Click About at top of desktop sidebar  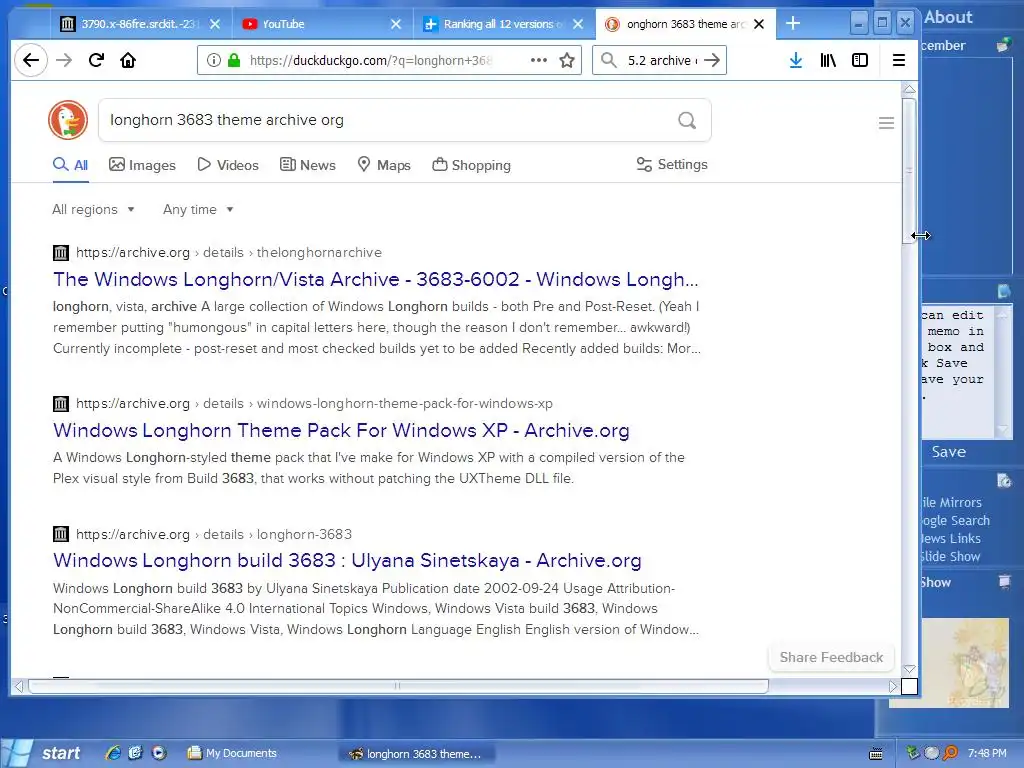tap(948, 18)
